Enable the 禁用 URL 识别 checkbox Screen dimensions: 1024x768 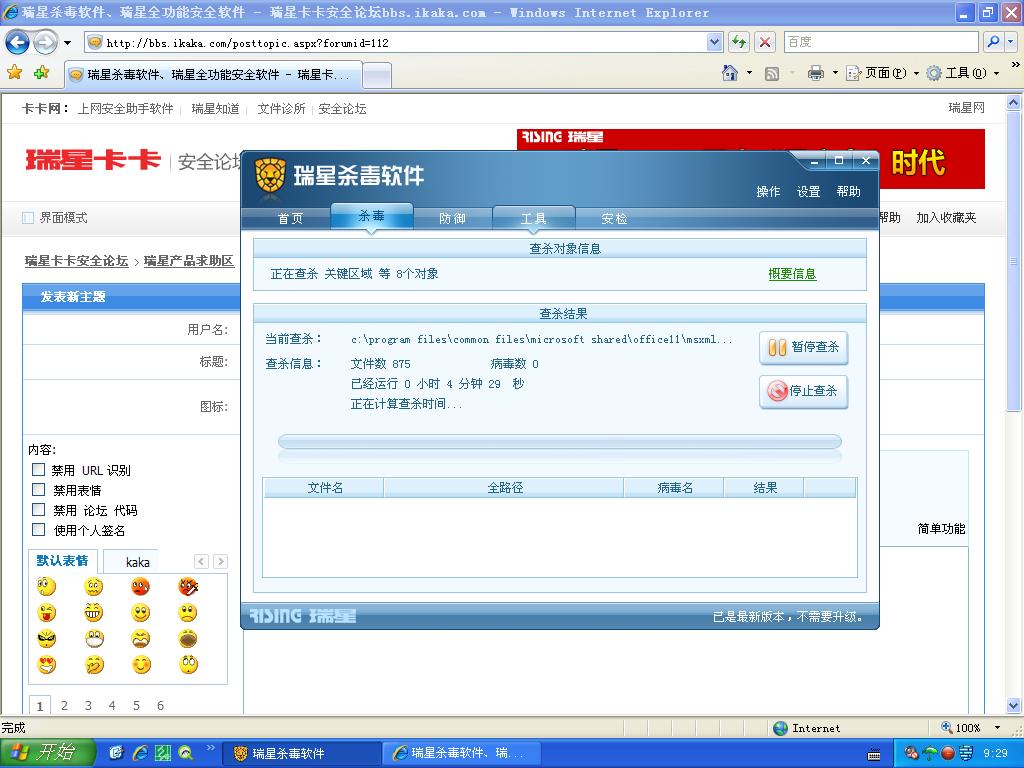pyautogui.click(x=39, y=470)
